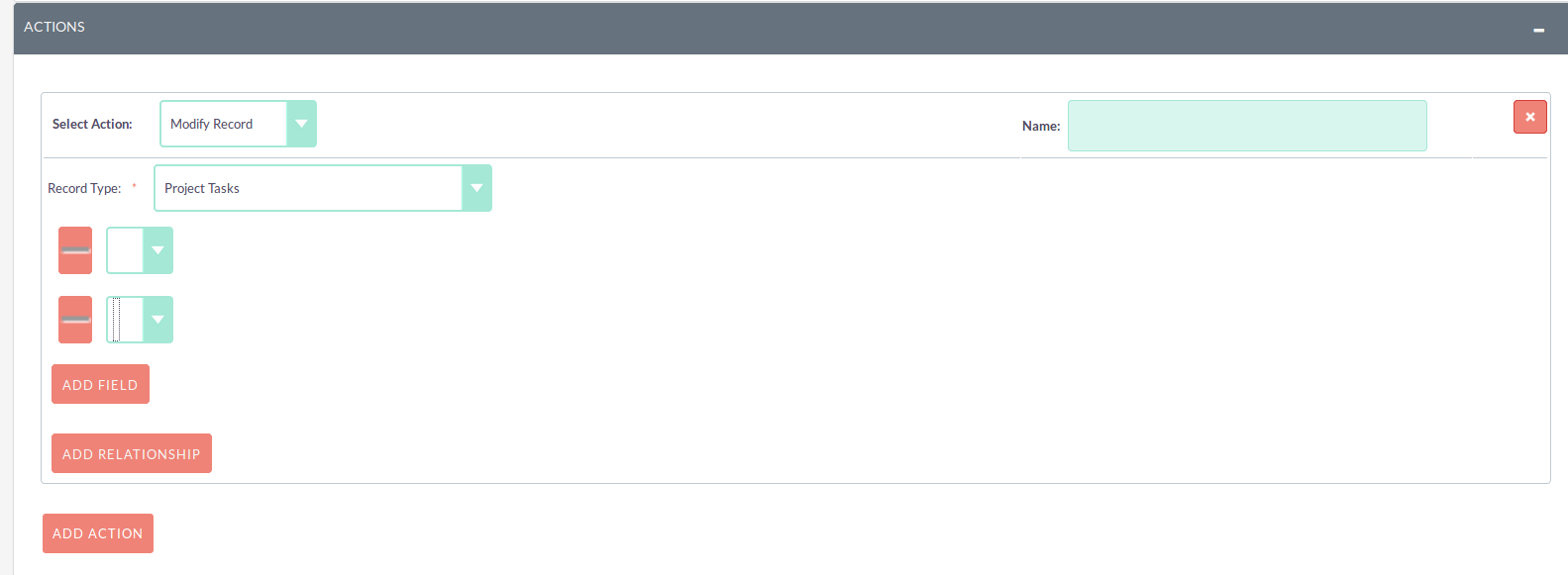1568x575 pixels.
Task: Click the Add Action button
Action: pos(98,533)
